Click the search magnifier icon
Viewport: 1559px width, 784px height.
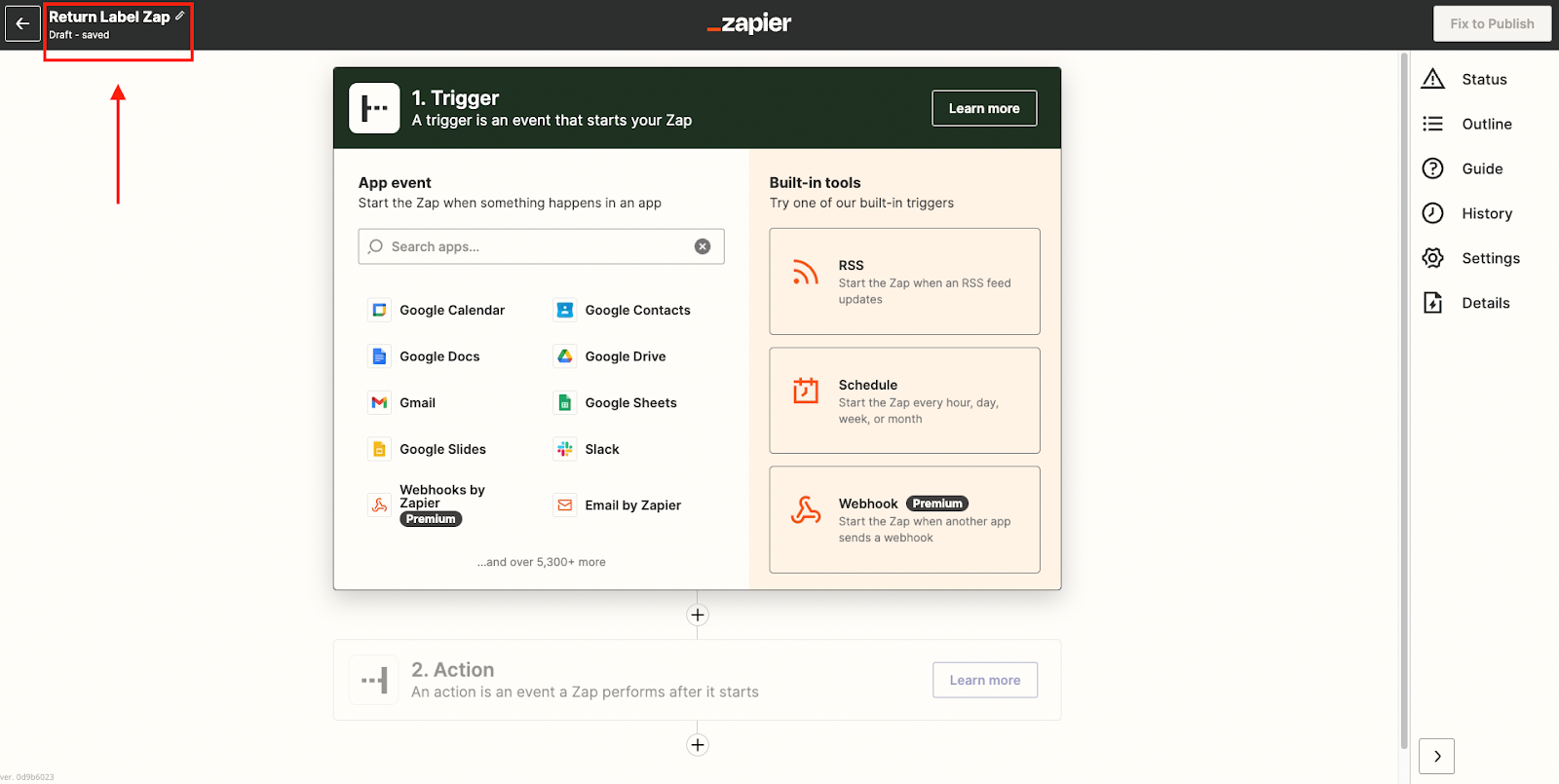coord(375,246)
